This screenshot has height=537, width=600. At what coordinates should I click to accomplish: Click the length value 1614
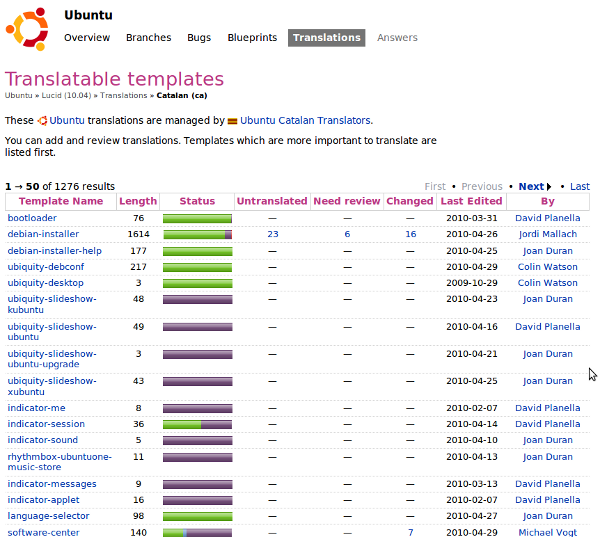click(139, 234)
